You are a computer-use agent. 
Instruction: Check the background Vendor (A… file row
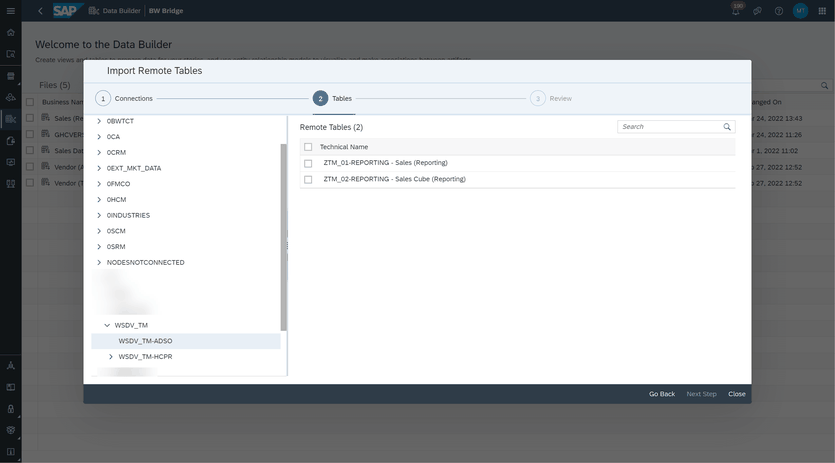click(x=30, y=167)
